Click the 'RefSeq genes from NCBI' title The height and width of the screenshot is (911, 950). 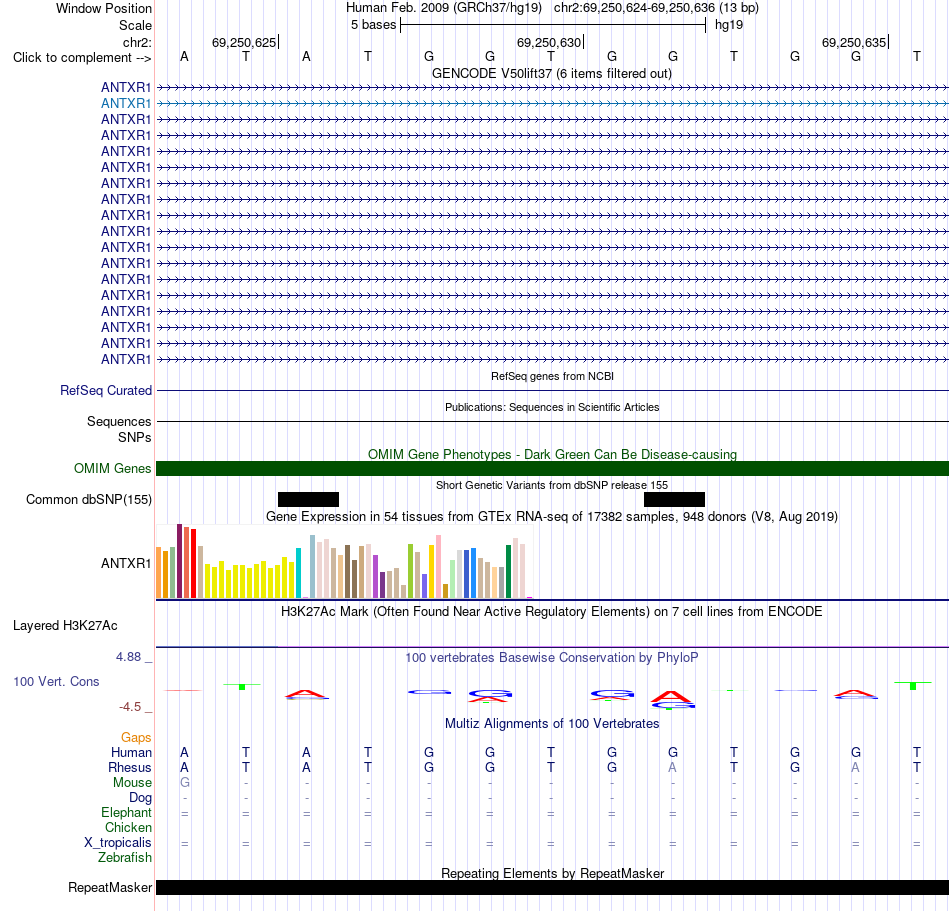point(552,376)
